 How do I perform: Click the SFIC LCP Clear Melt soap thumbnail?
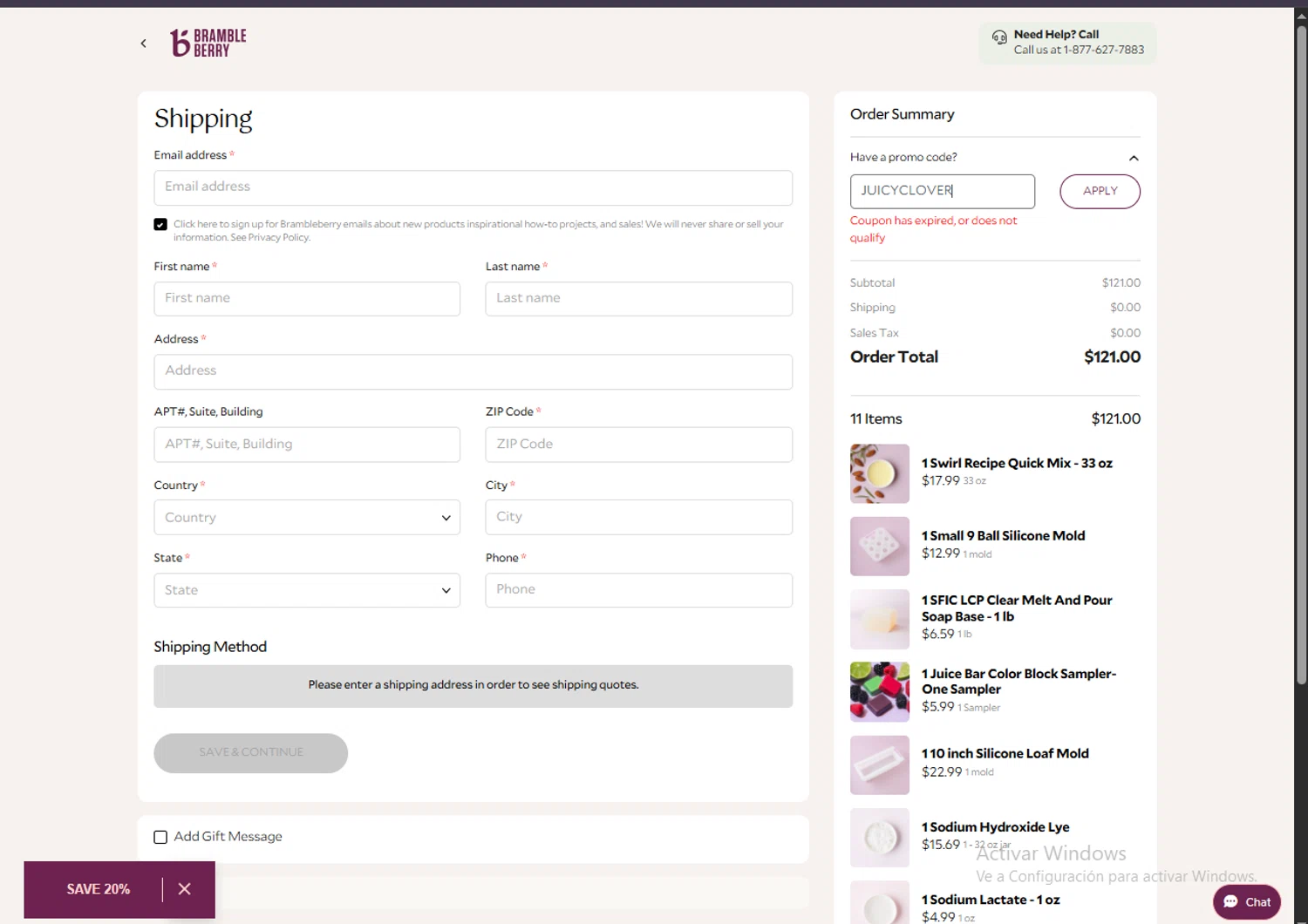click(880, 619)
